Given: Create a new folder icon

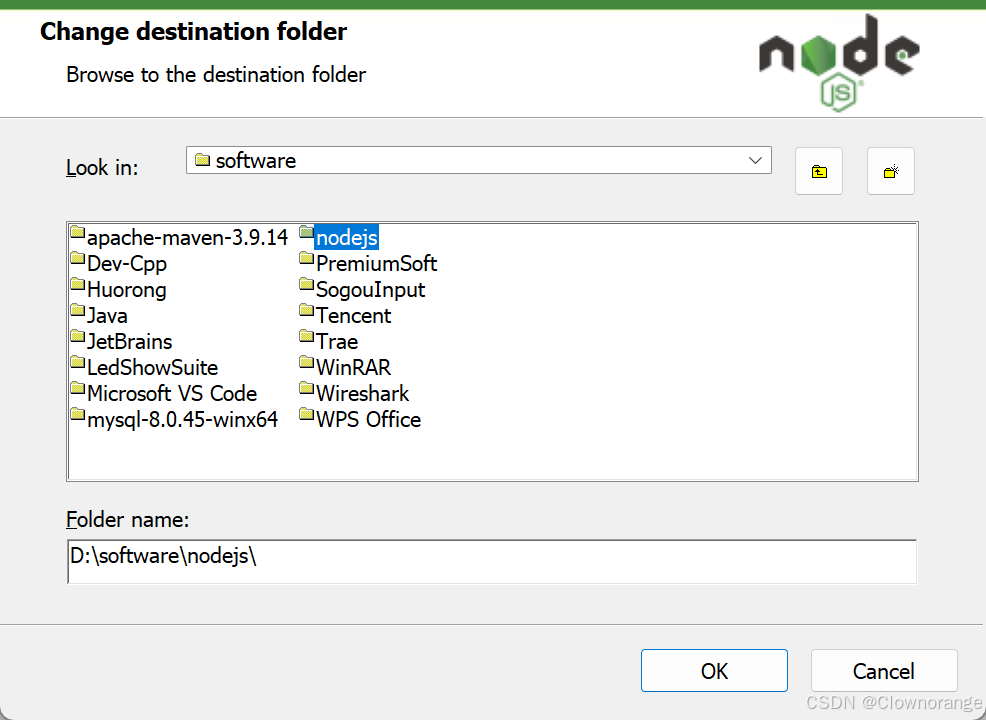Looking at the screenshot, I should [x=890, y=171].
